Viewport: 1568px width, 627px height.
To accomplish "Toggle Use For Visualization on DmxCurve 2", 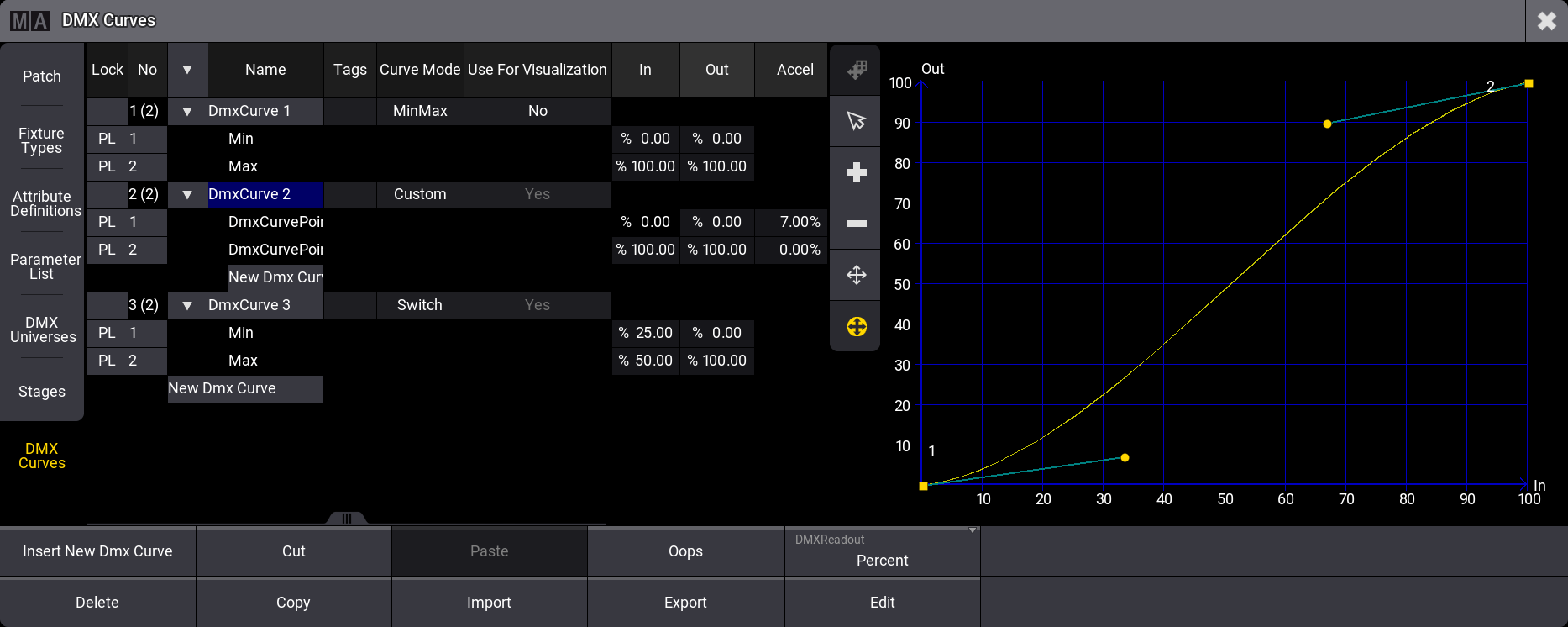I will [x=538, y=194].
